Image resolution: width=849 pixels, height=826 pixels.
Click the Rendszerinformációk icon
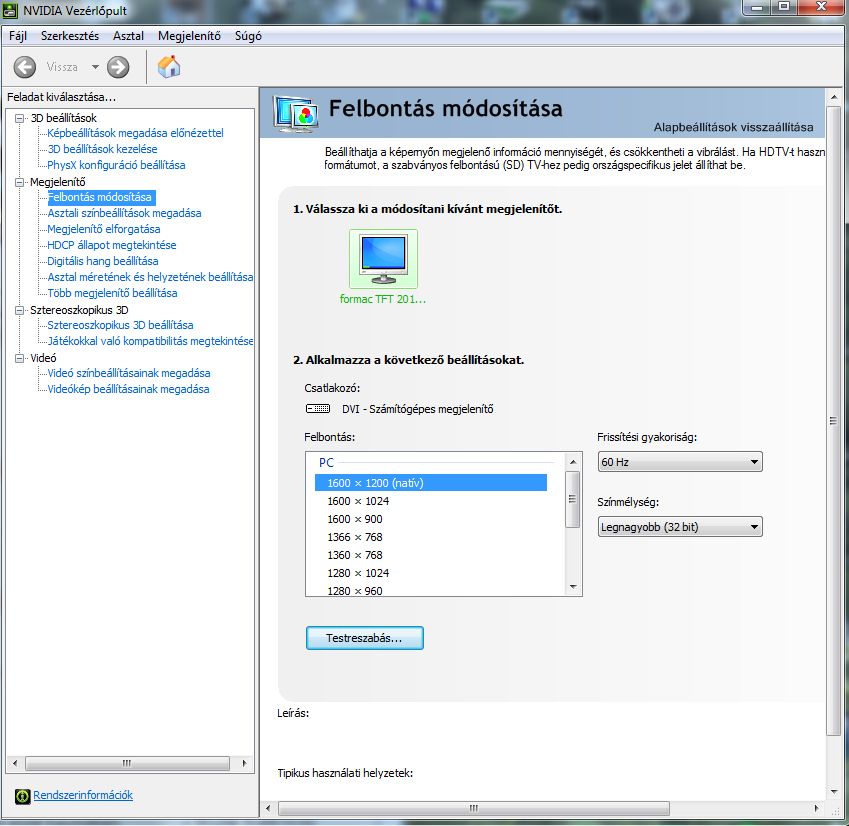pos(22,796)
